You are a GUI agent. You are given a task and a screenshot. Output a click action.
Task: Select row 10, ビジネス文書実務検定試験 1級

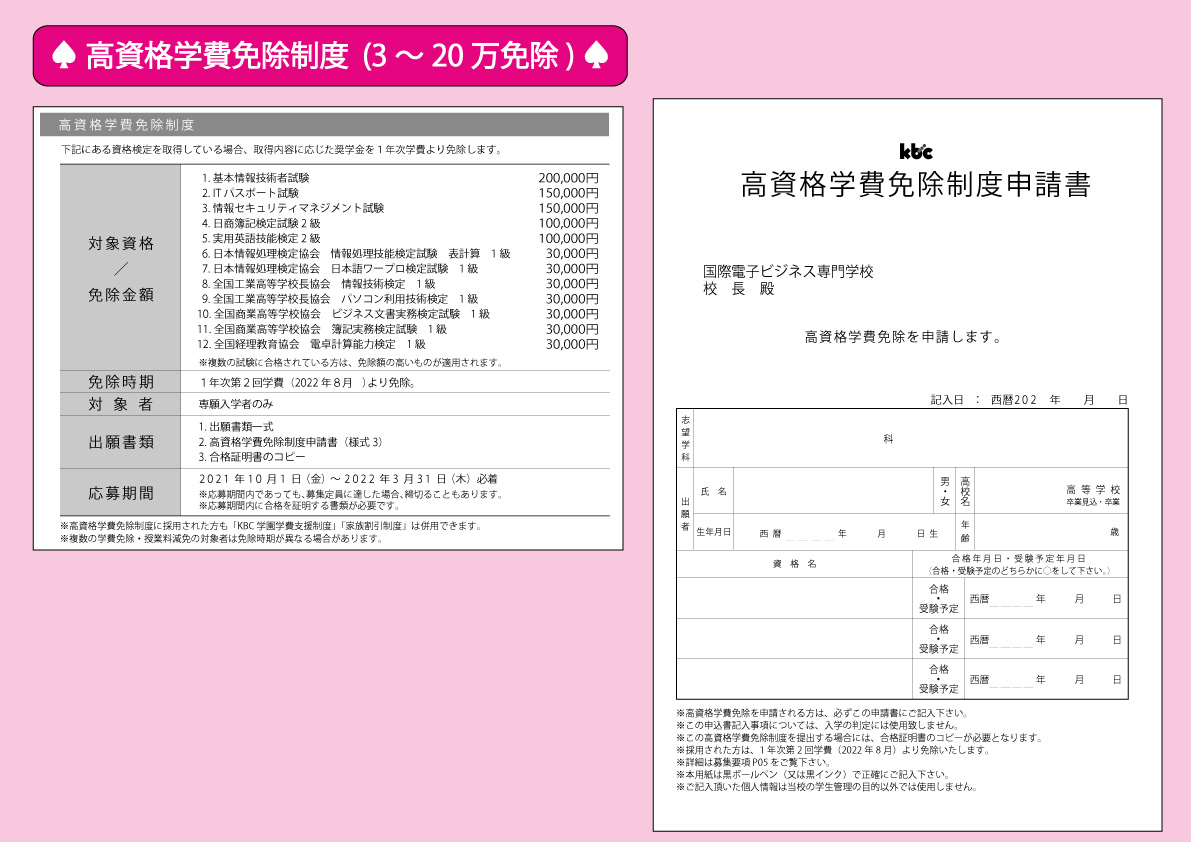tap(398, 314)
